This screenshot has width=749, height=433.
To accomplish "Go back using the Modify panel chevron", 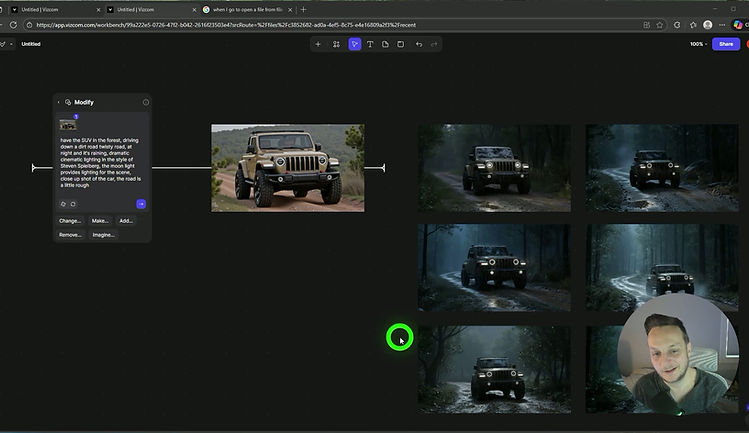I will pyautogui.click(x=58, y=102).
